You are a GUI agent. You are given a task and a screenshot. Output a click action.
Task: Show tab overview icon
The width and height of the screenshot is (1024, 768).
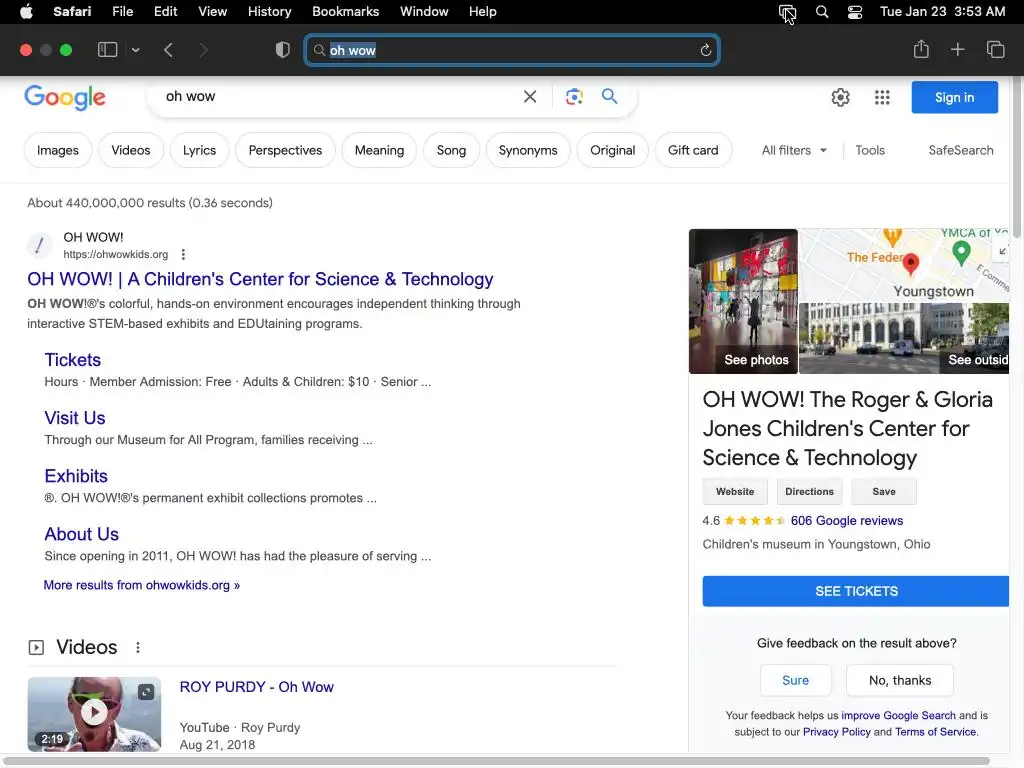(x=995, y=50)
